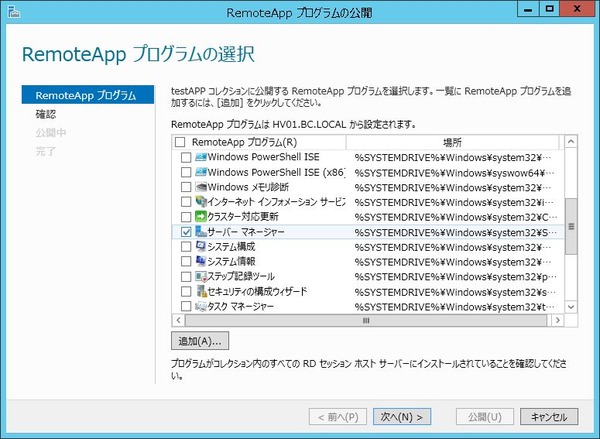Check the システム構成 checkbox

pyautogui.click(x=186, y=247)
